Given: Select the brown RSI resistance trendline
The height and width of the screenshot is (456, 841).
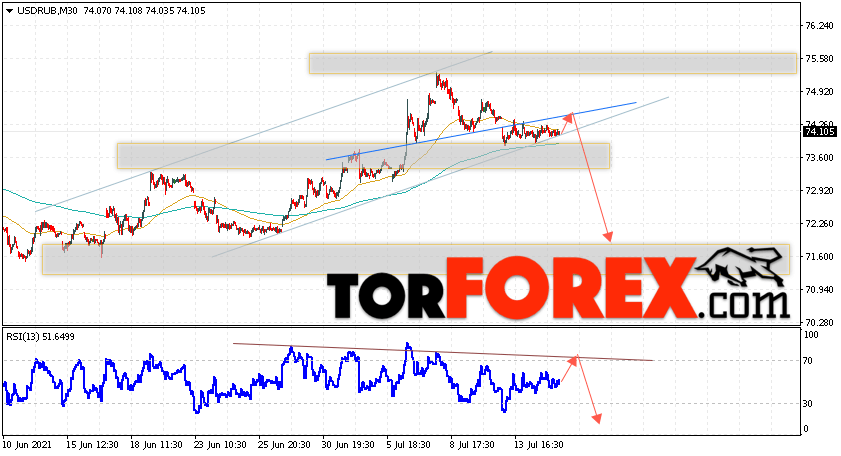Looking at the screenshot, I should (443, 352).
